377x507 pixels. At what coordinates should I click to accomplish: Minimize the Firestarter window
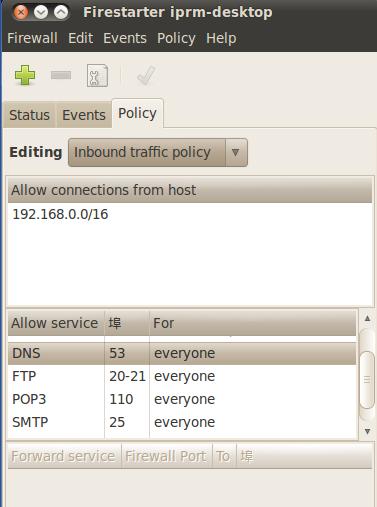click(41, 12)
